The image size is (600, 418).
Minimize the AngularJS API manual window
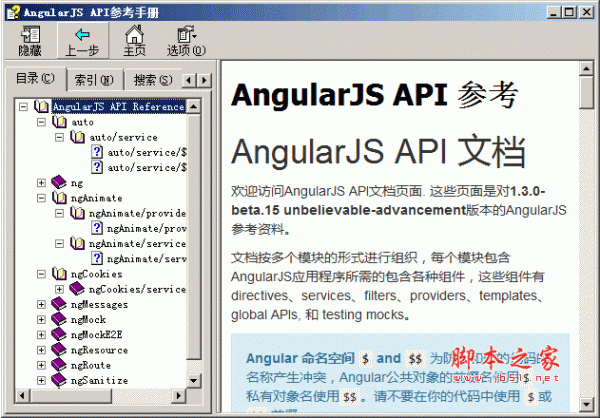tap(554, 12)
